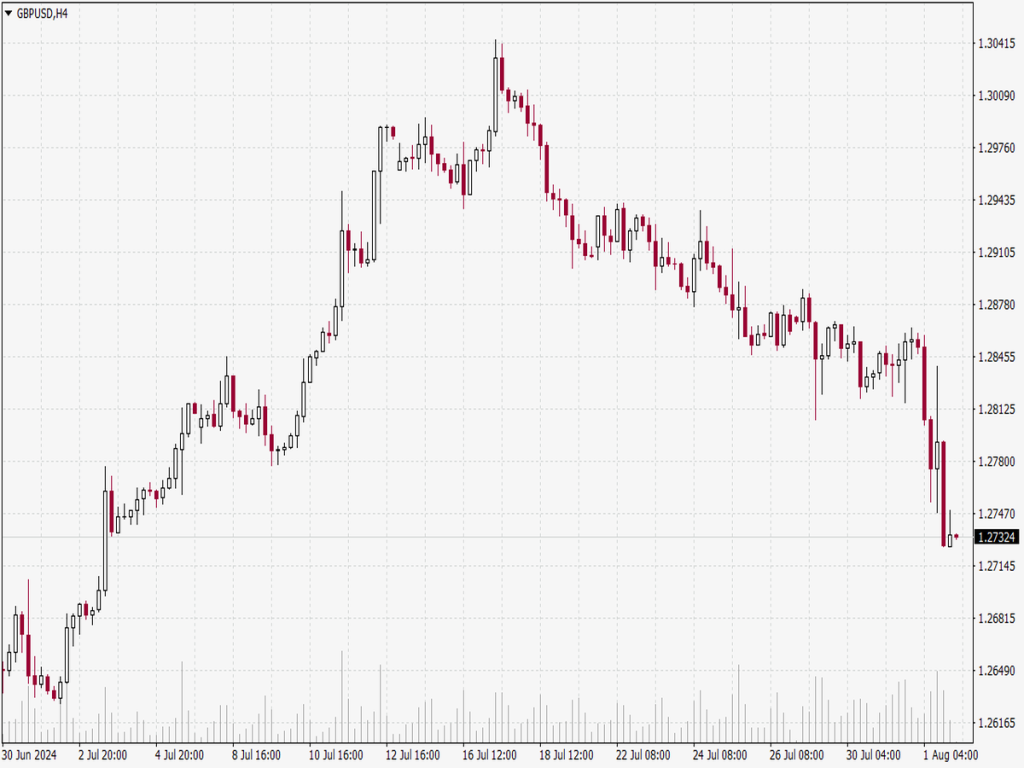The height and width of the screenshot is (768, 1024).
Task: Click the highlighted price box on right scale
Action: point(995,537)
